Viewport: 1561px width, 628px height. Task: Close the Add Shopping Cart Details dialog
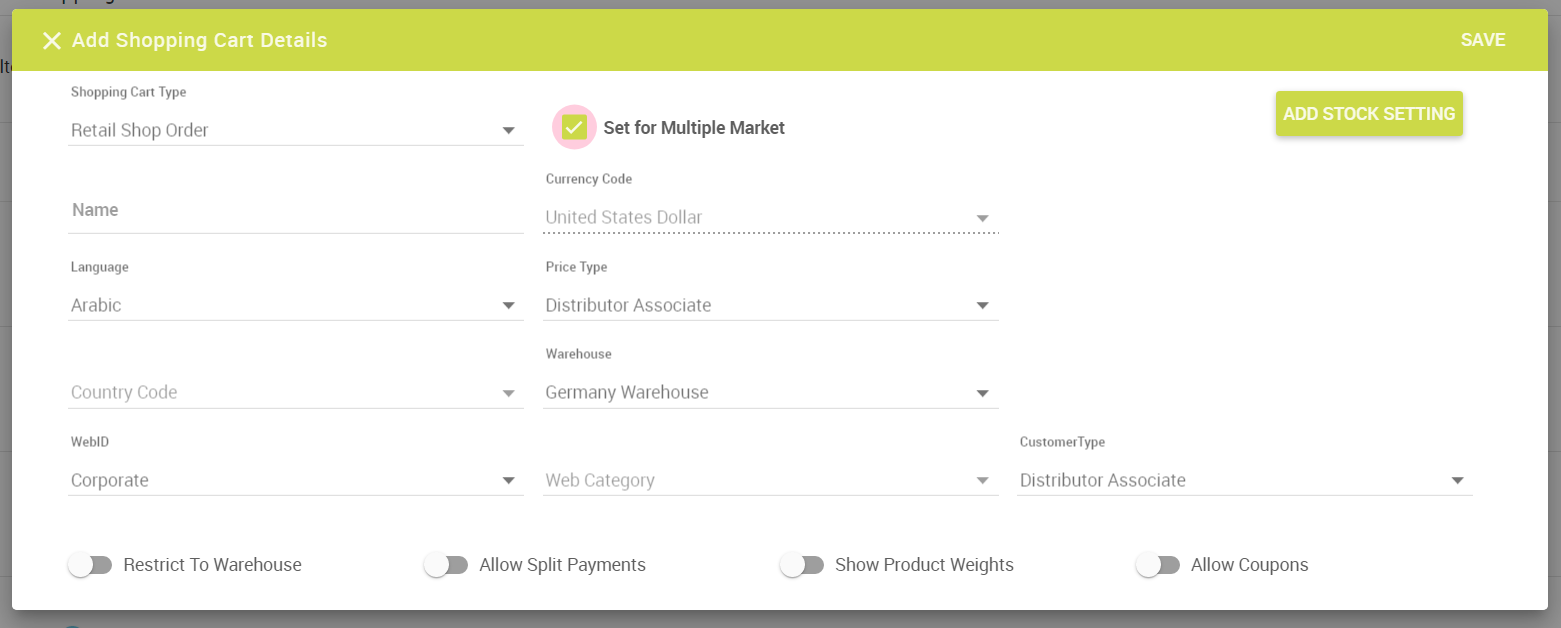click(x=51, y=41)
